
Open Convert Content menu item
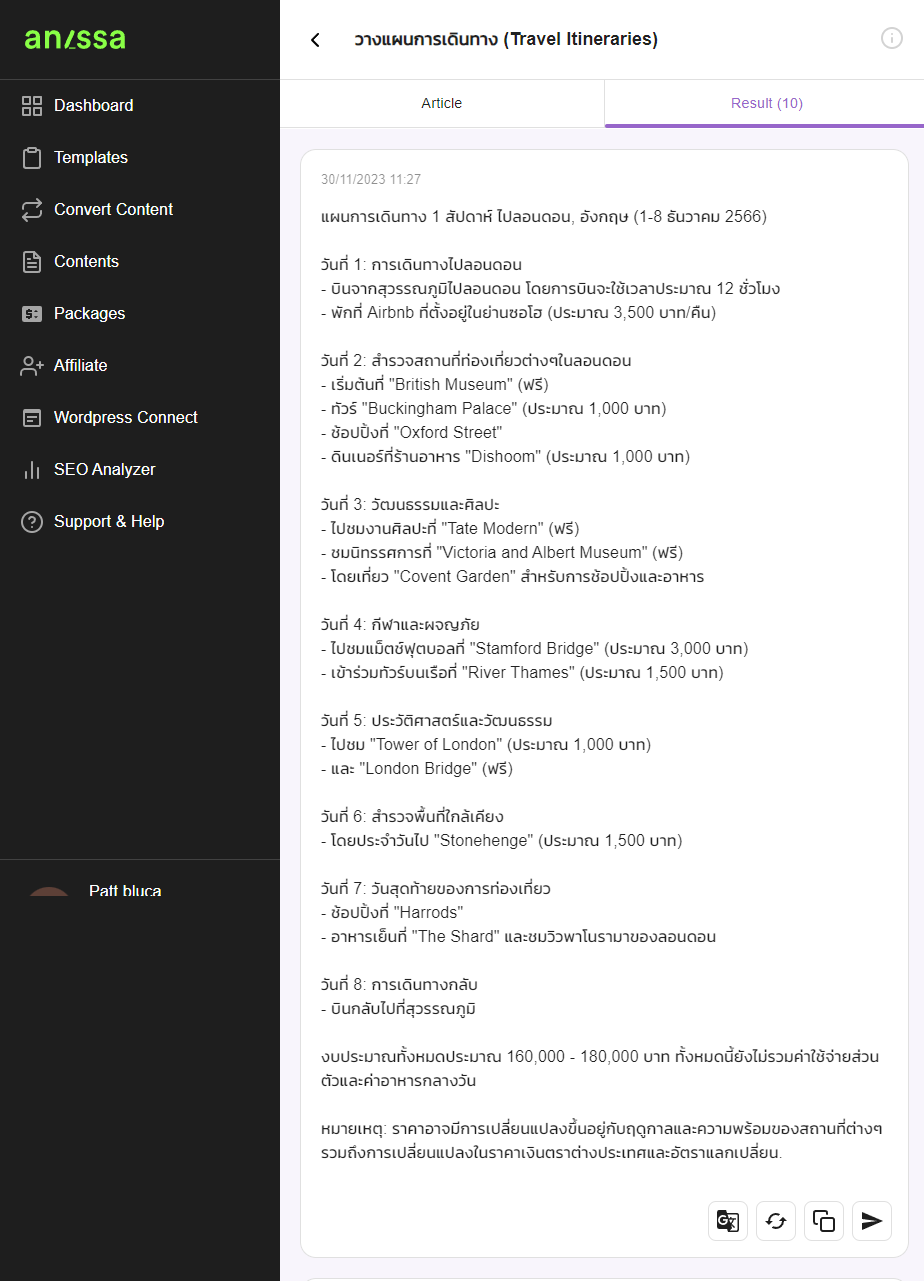click(x=140, y=209)
